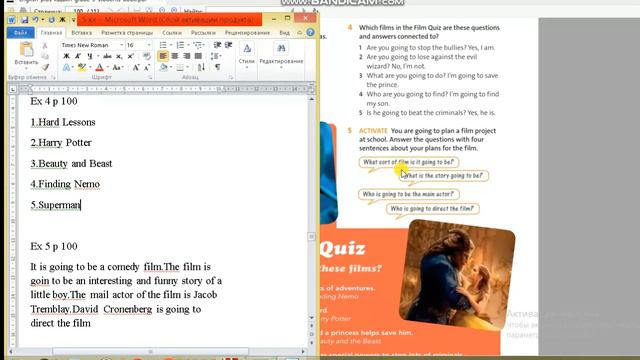The height and width of the screenshot is (360, 640).
Task: Toggle superscript formatting
Action: (x=131, y=56)
